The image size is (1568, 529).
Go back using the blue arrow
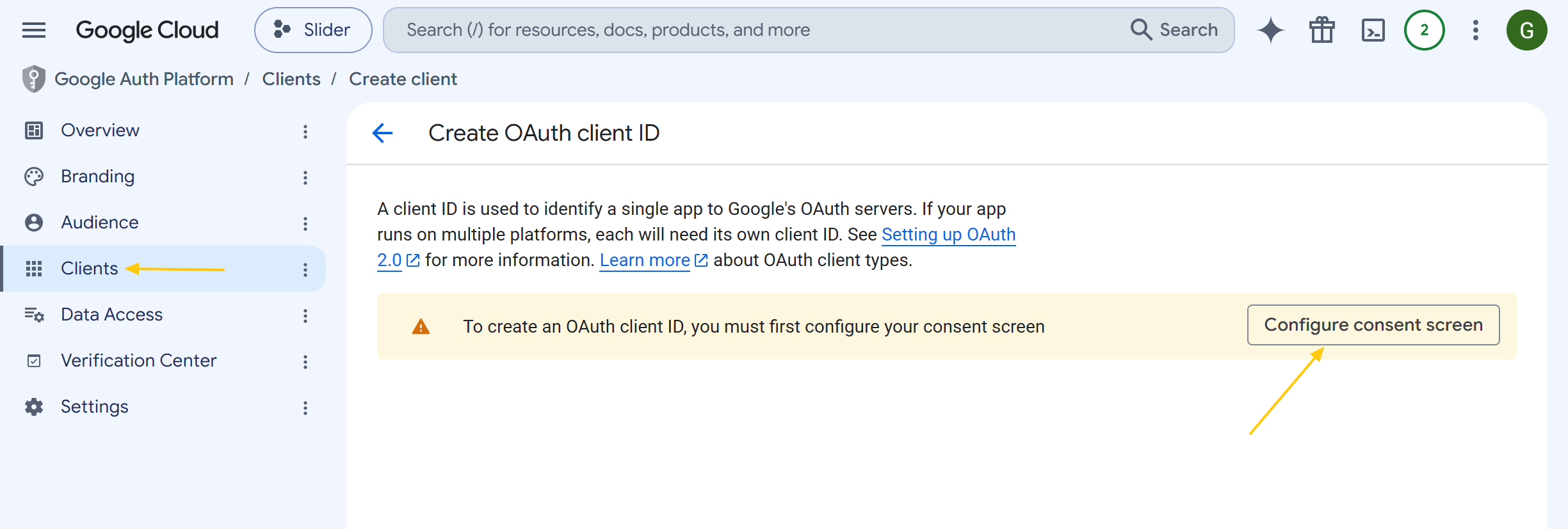tap(382, 133)
